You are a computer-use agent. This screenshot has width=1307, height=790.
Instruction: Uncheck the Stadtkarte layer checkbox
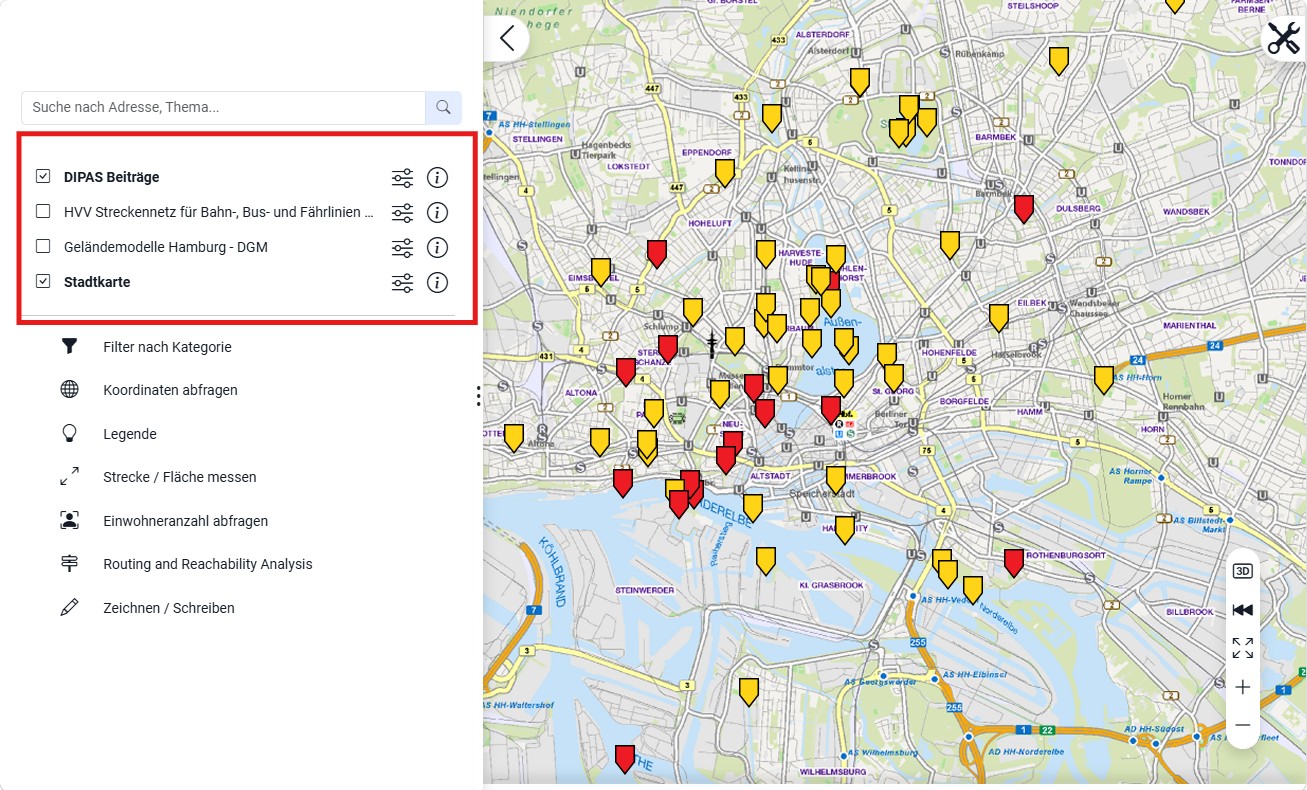point(43,282)
